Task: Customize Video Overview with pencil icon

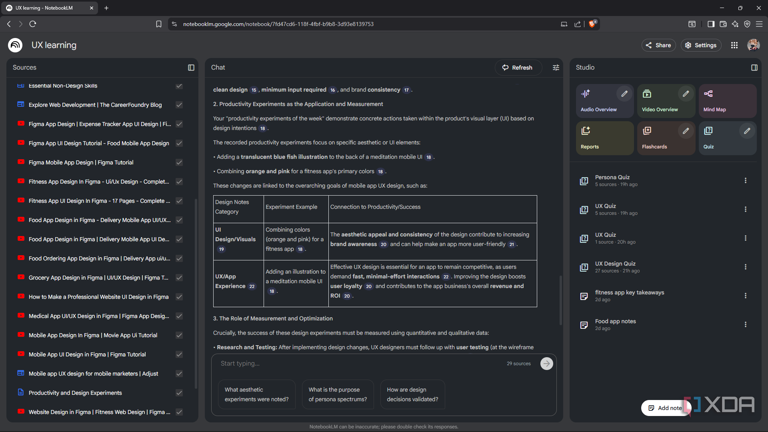Action: point(686,94)
